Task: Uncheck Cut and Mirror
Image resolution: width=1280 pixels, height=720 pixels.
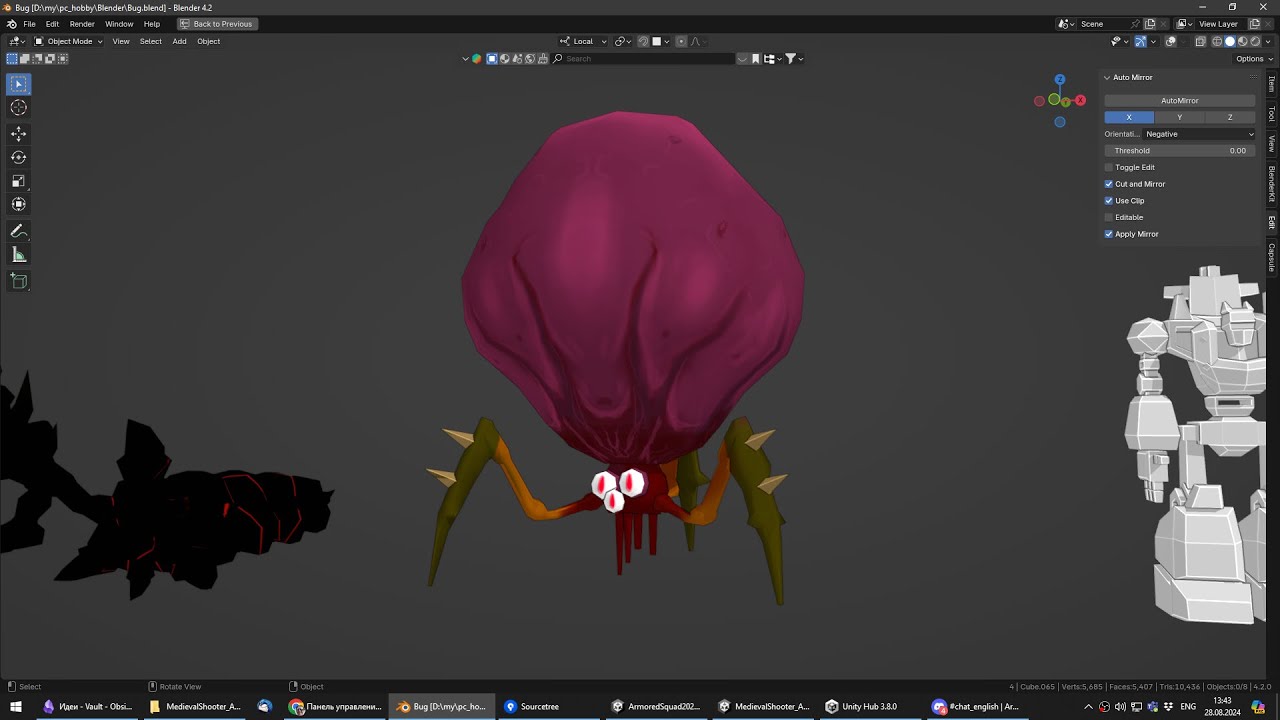Action: coord(1109,184)
